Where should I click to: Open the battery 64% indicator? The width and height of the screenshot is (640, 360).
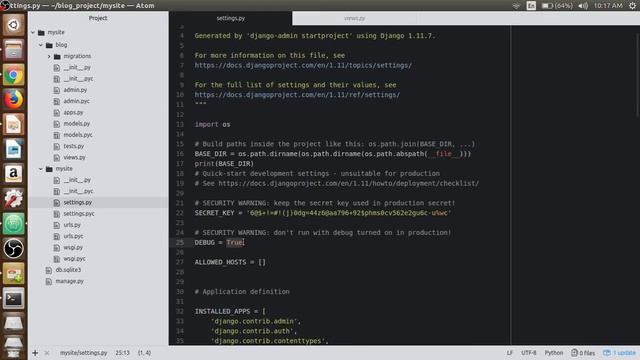[x=557, y=6]
